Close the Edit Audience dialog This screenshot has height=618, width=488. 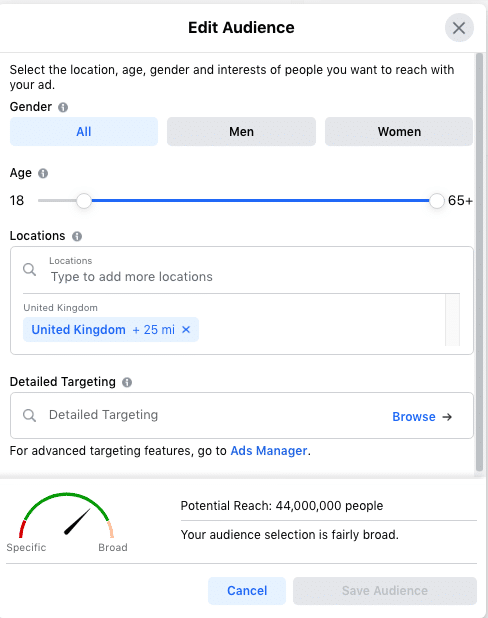[x=459, y=28]
